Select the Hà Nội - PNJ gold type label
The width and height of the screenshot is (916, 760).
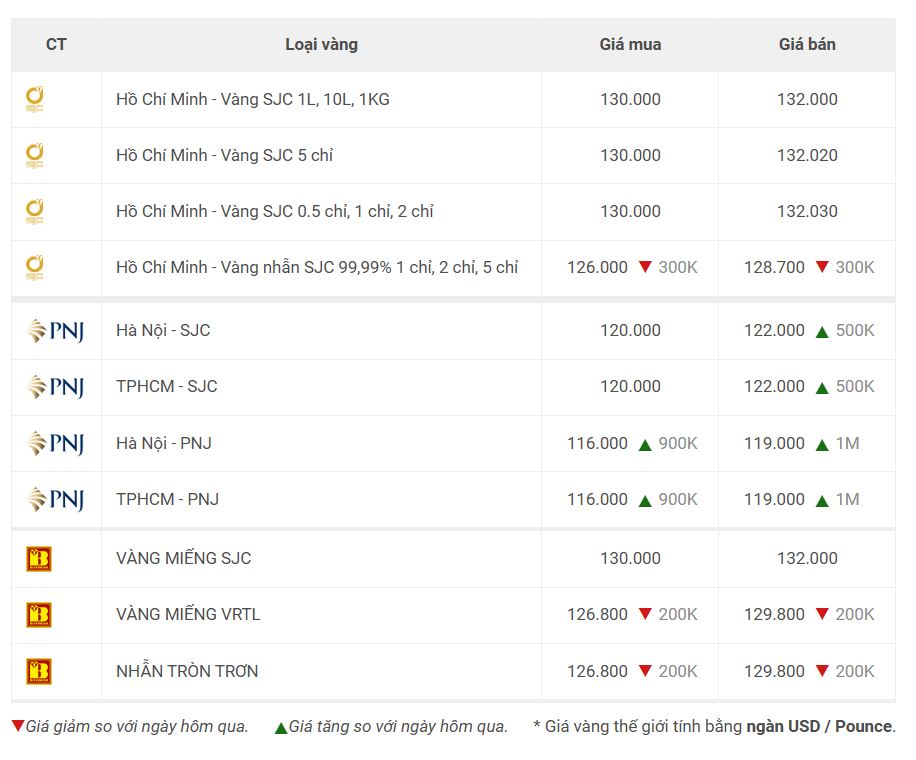pyautogui.click(x=164, y=443)
